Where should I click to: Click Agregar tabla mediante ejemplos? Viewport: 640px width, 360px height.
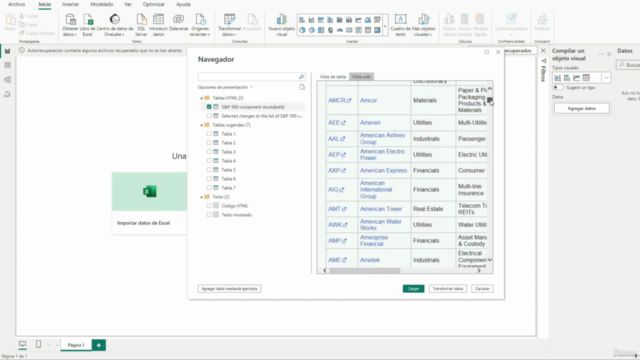pos(229,289)
